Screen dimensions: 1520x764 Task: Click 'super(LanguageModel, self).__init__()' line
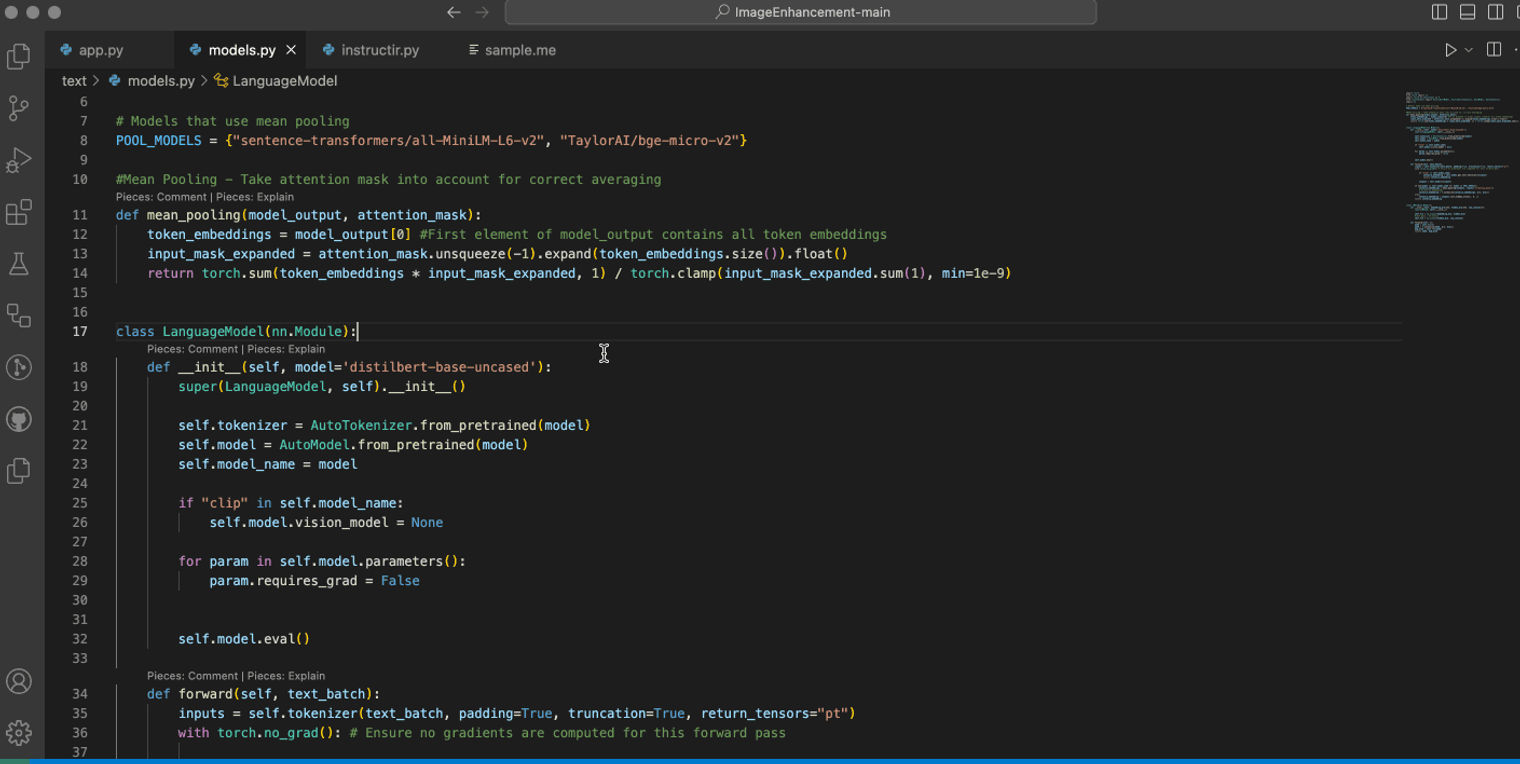tap(322, 387)
